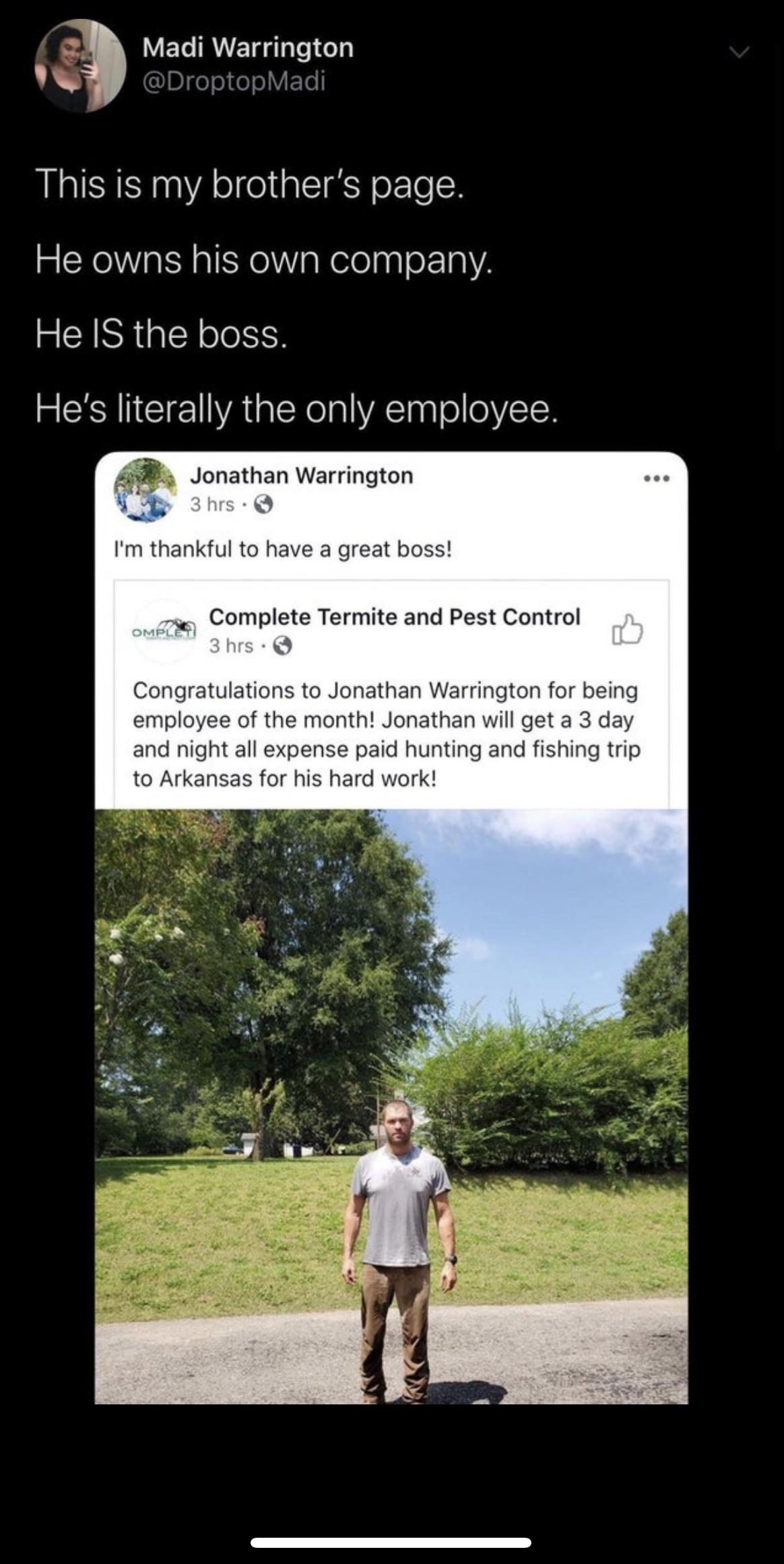
Task: Tap the tweet line "This is my brother's page."
Action: [x=250, y=185]
